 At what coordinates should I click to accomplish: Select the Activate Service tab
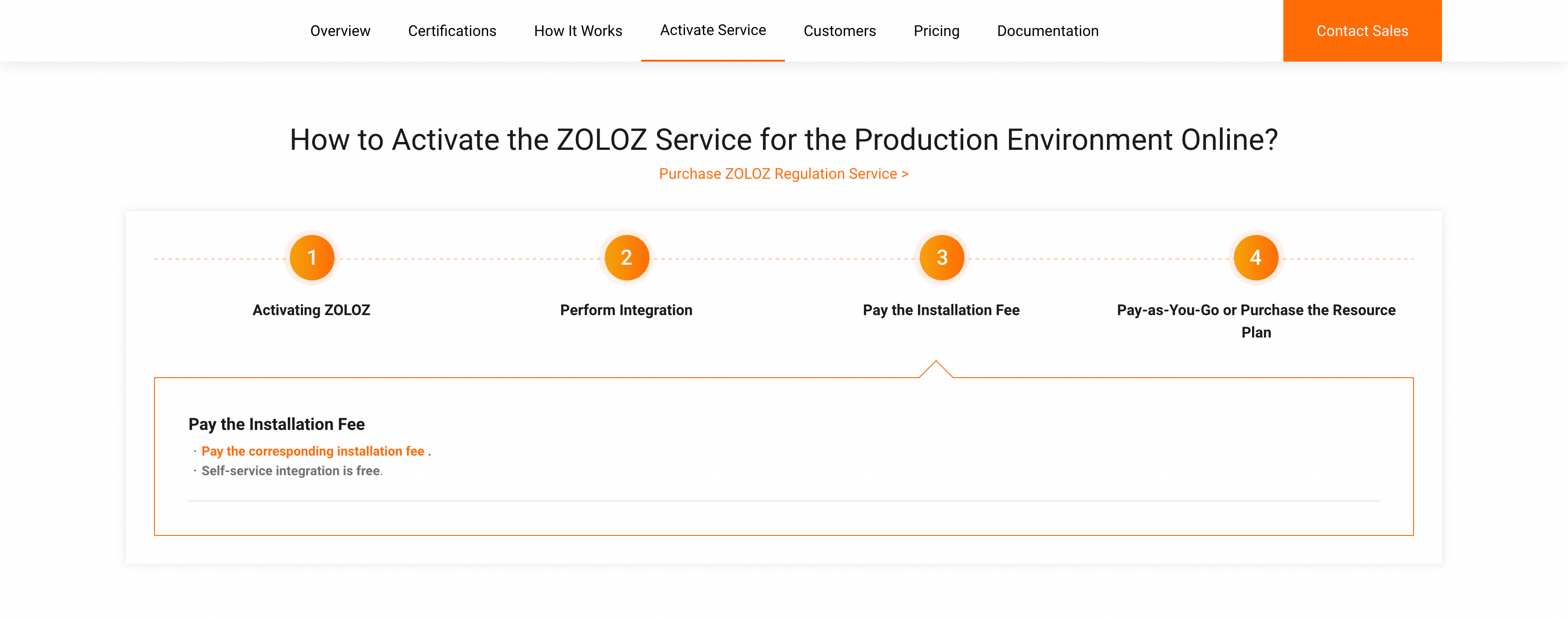coord(713,30)
